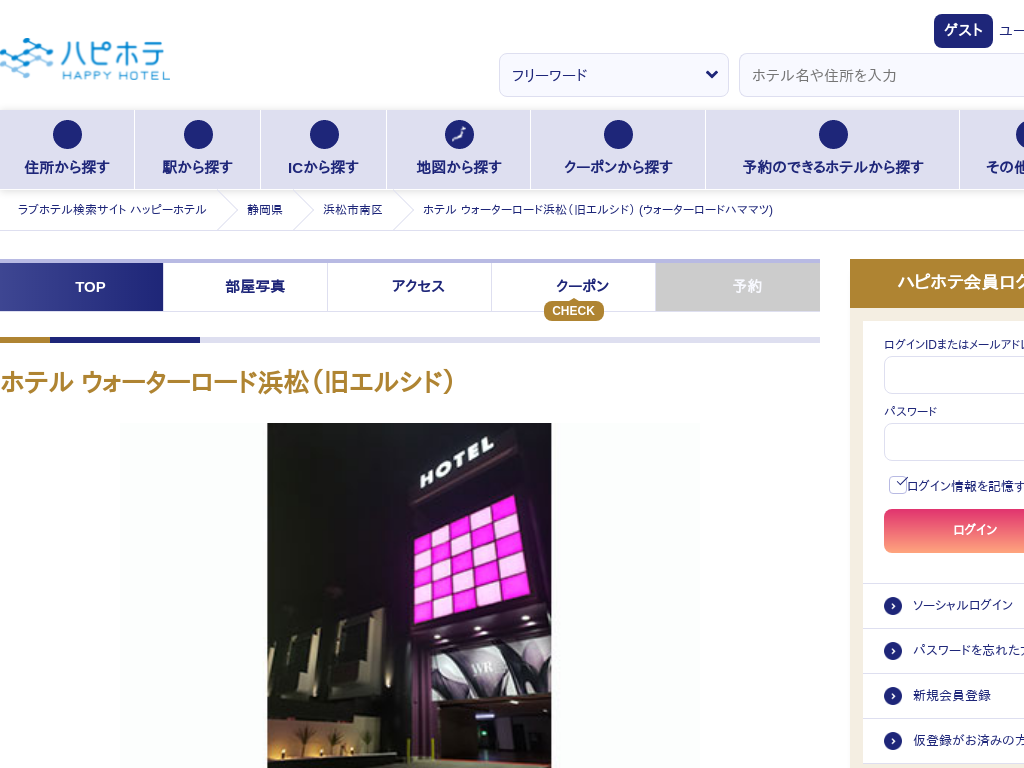1024x768 pixels.
Task: Click the ログインID or email input field
Action: pos(954,375)
